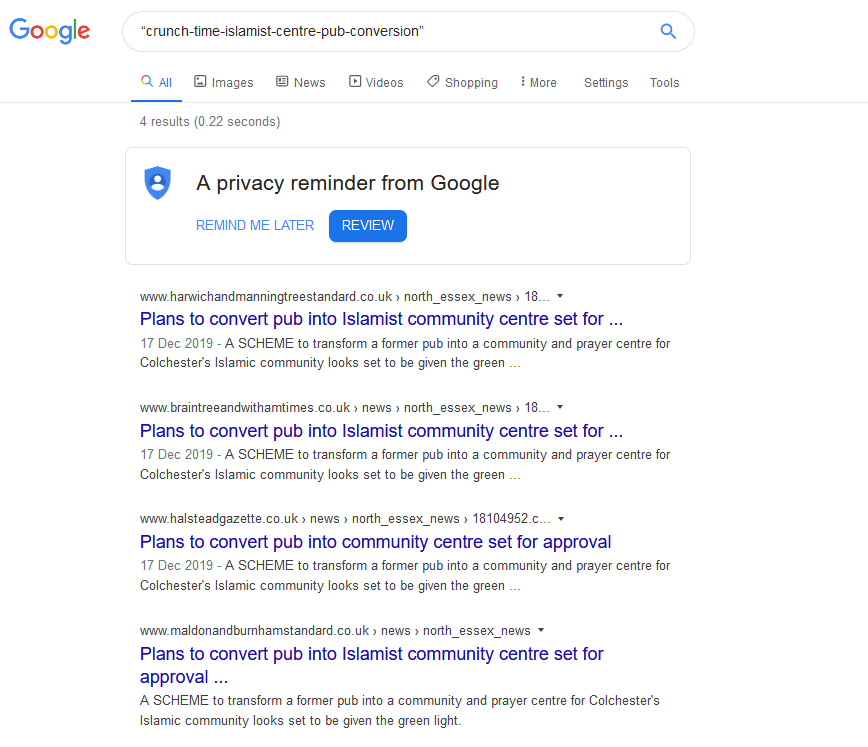868x747 pixels.
Task: Switch to the News results tab
Action: tap(300, 82)
